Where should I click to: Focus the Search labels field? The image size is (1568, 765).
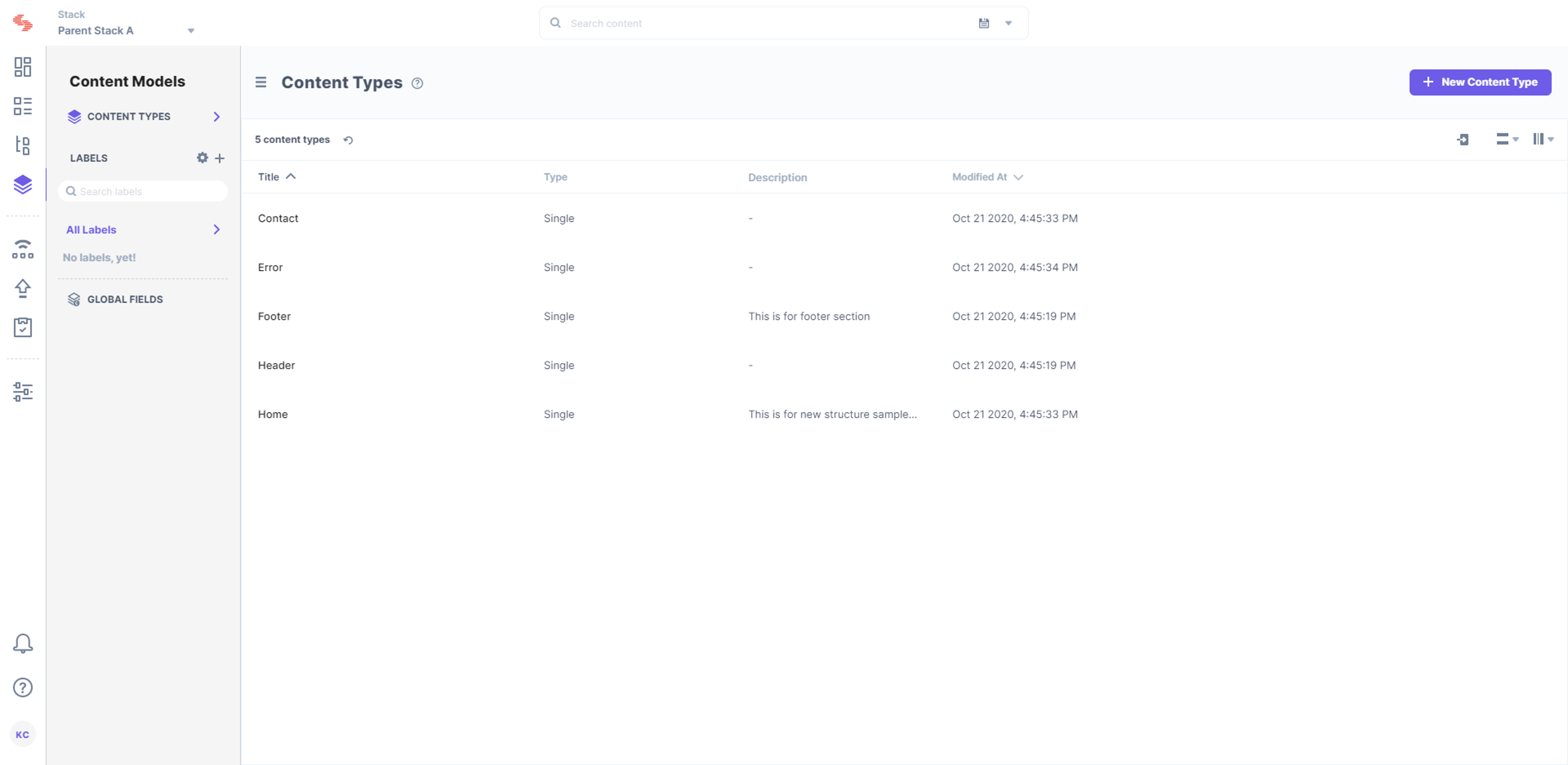143,191
